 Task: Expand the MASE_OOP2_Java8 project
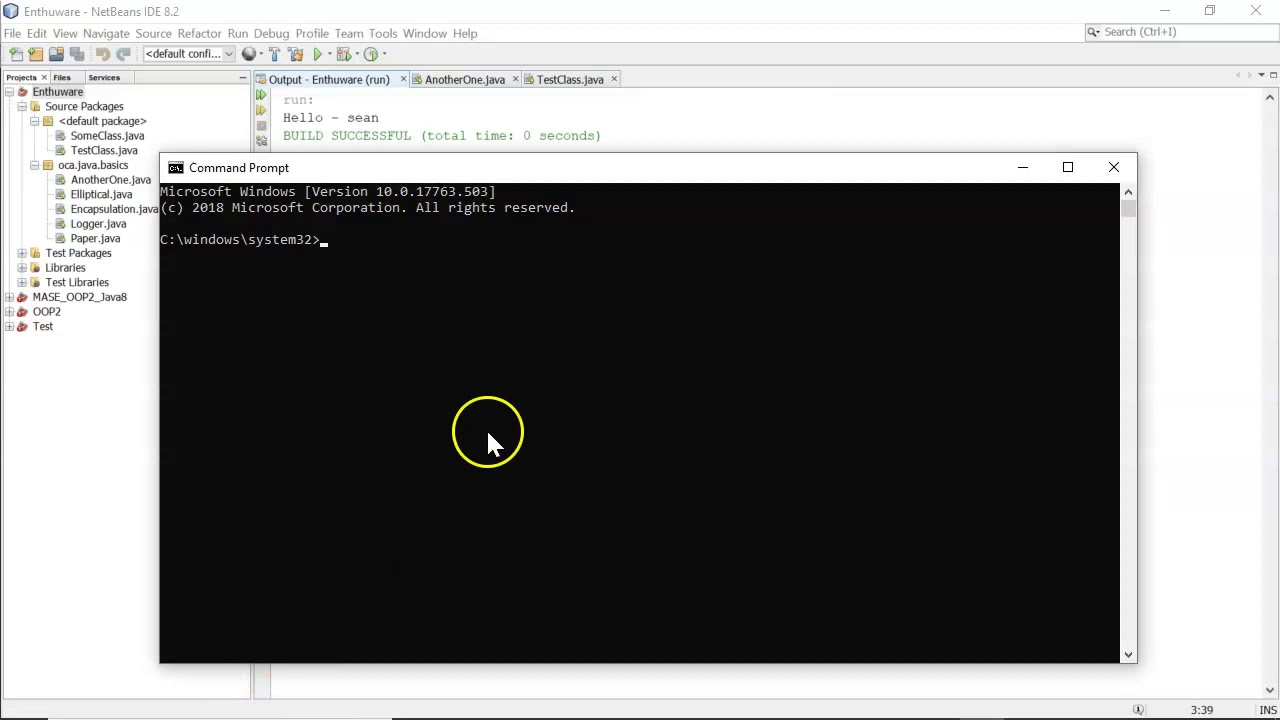point(8,297)
